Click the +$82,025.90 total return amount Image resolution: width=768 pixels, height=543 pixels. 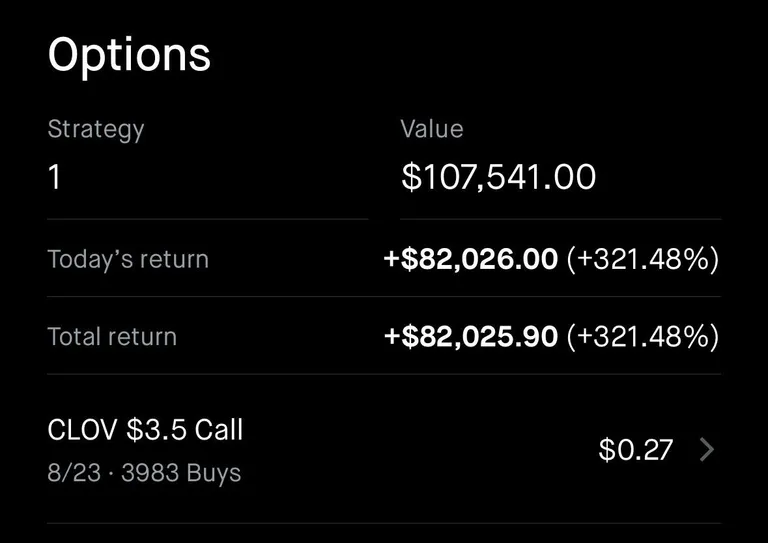tap(471, 336)
